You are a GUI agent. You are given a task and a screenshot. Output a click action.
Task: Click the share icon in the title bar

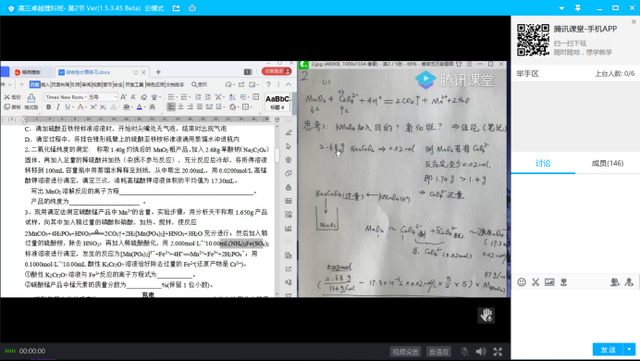176,8
